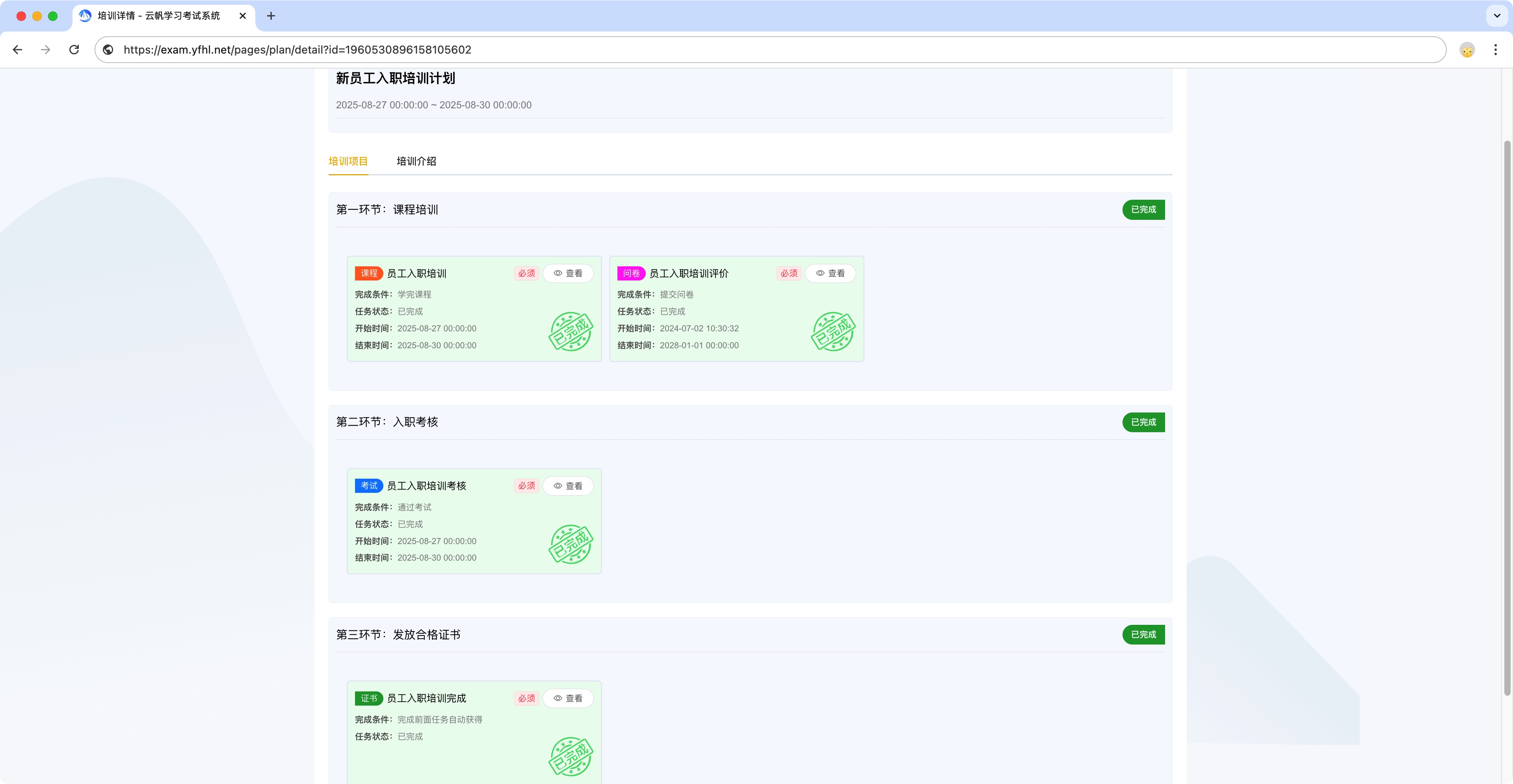Switch to the 培训介绍 tab
Screen dimensions: 1513x784
(x=416, y=162)
